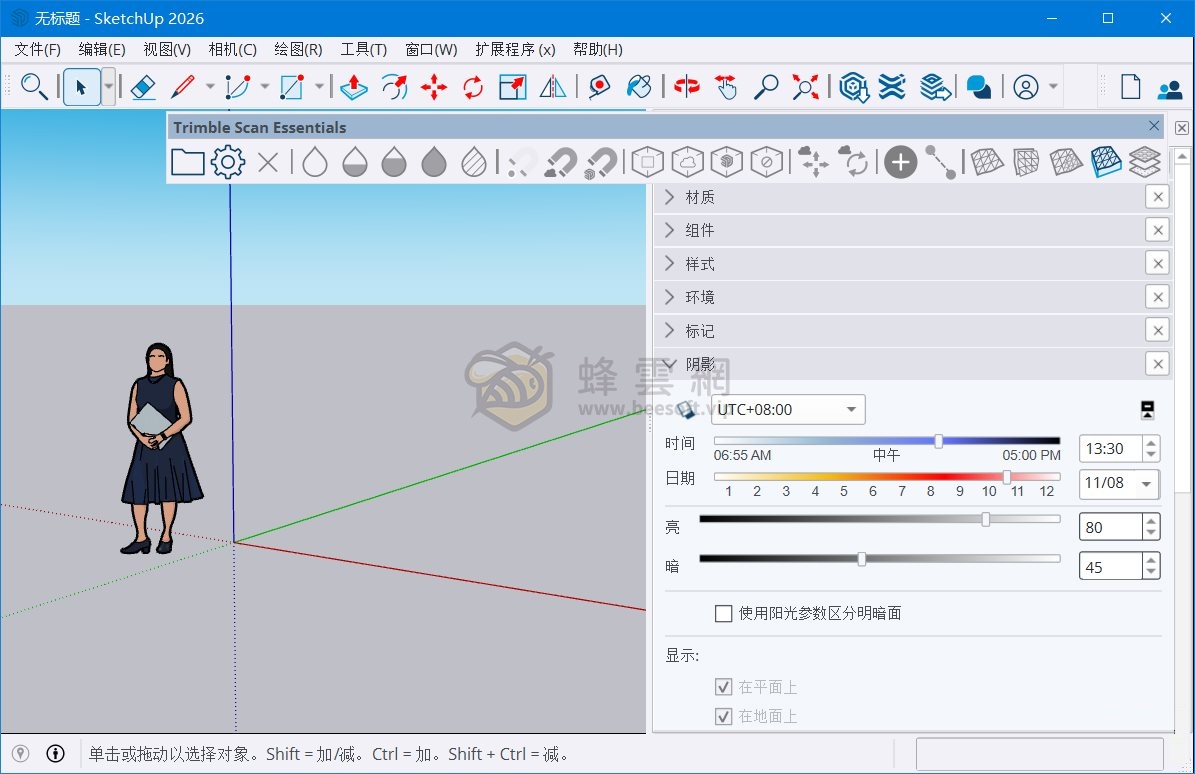Click the blank page new document icon
This screenshot has width=1195, height=774.
click(1131, 87)
